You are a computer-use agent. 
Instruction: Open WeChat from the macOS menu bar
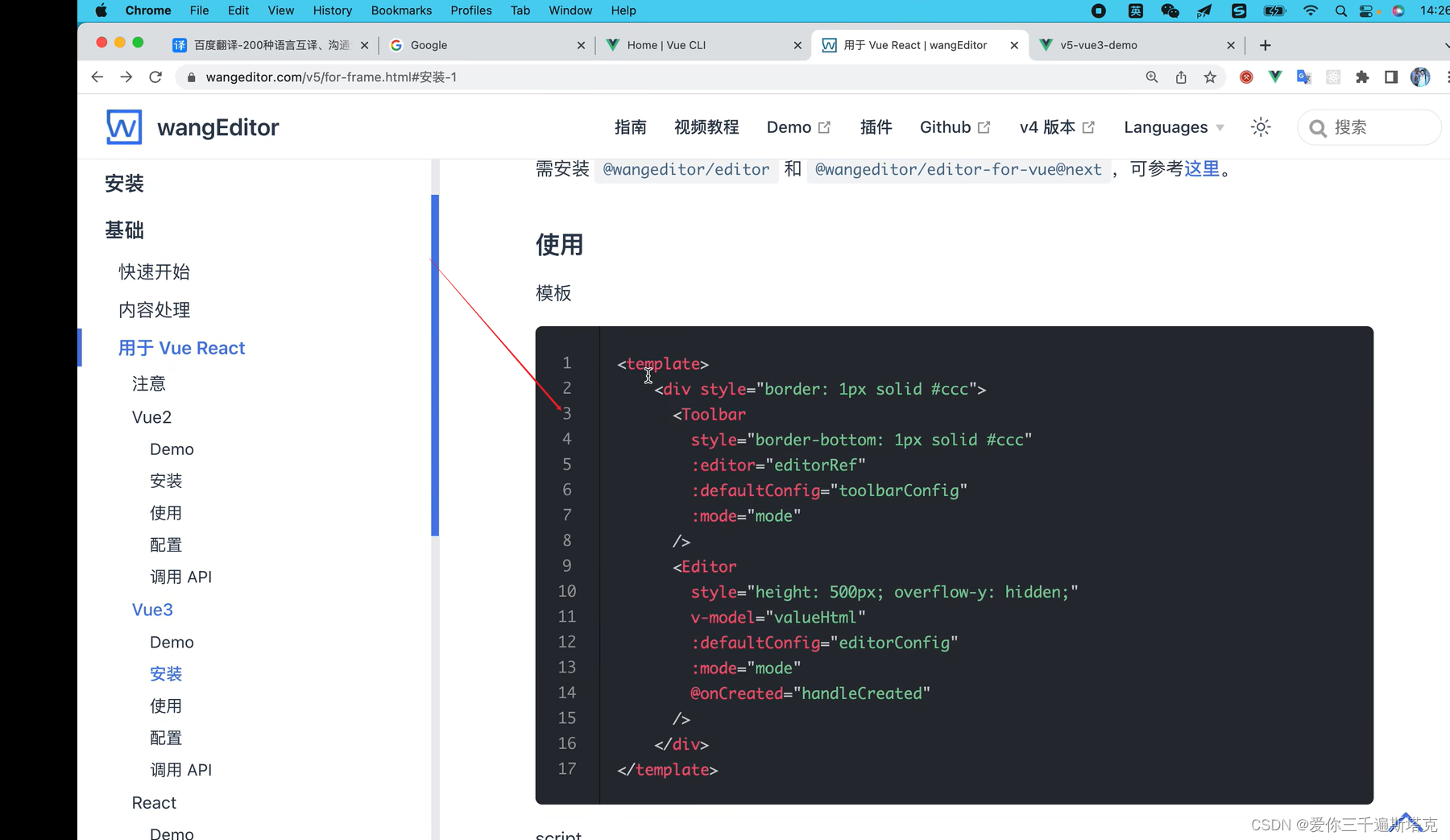click(x=1170, y=10)
